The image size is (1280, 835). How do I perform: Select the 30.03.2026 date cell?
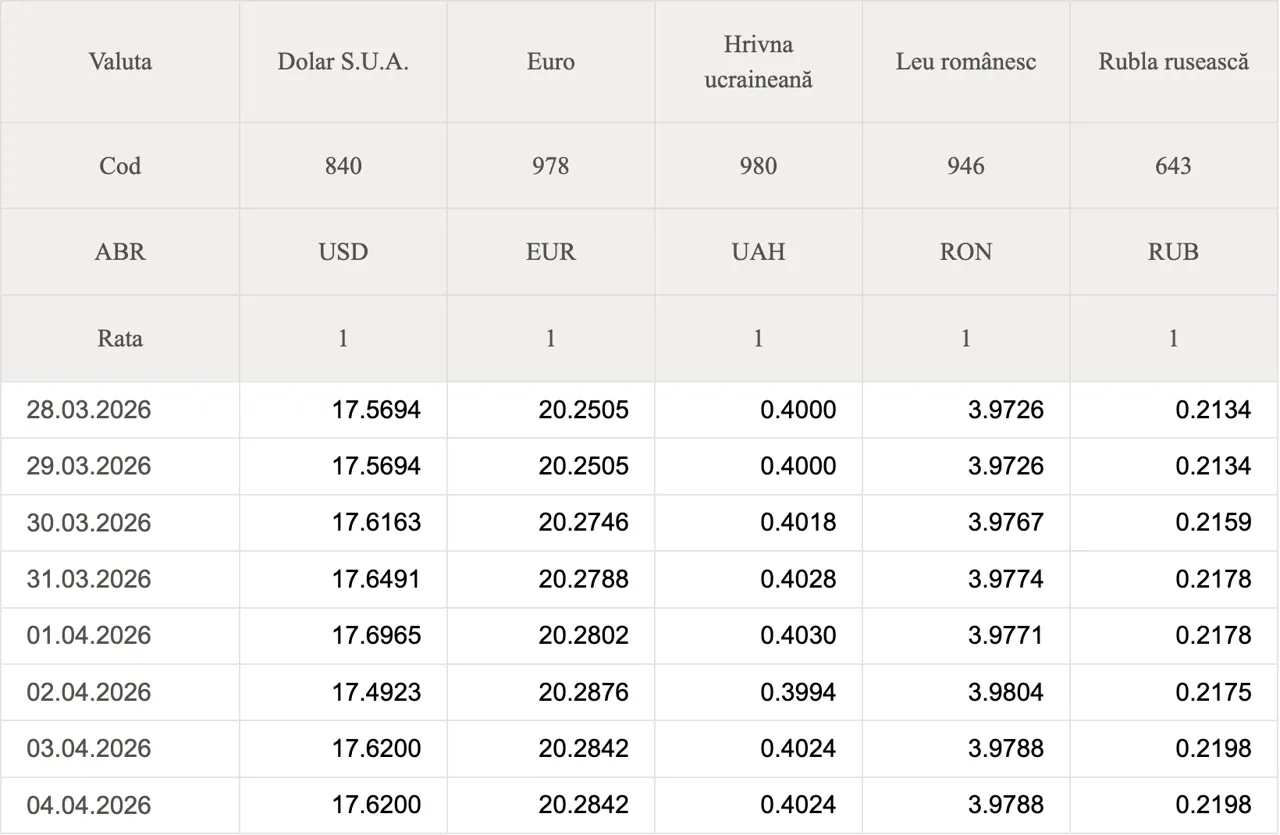pyautogui.click(x=89, y=523)
